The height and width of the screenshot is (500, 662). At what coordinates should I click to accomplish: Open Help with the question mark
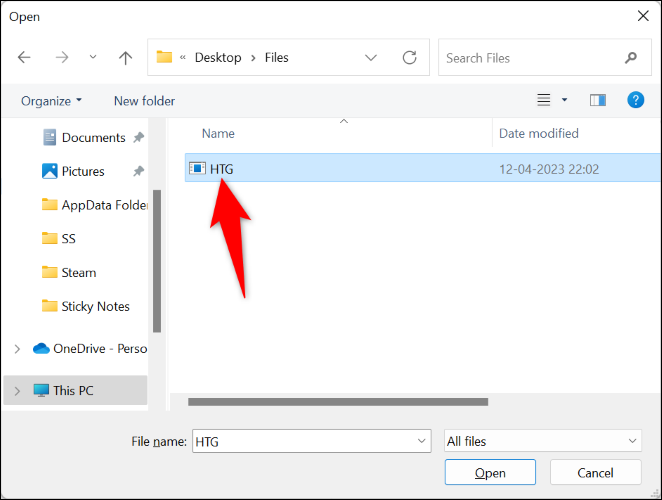635,100
